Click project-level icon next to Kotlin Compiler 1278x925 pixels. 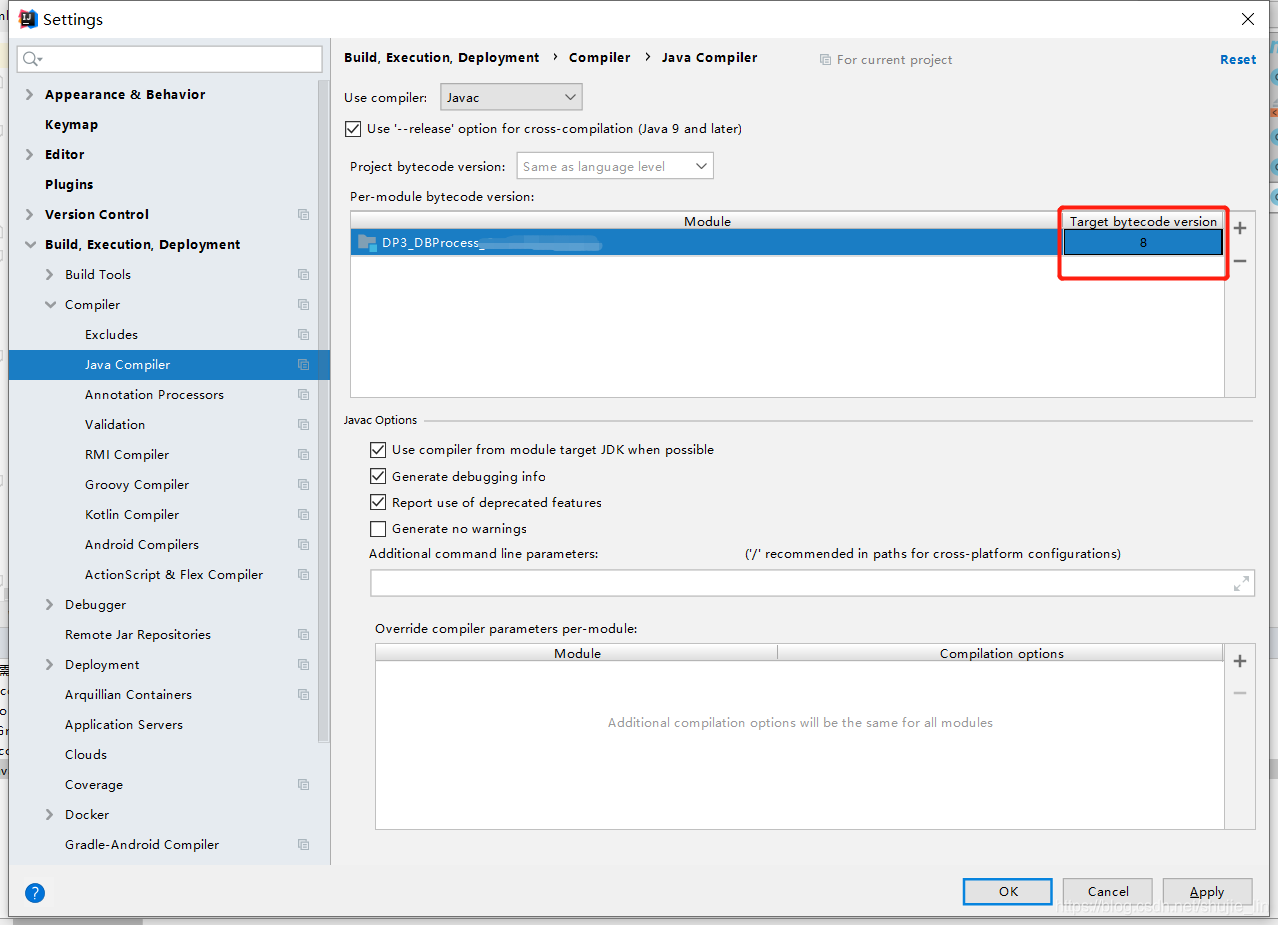coord(303,514)
